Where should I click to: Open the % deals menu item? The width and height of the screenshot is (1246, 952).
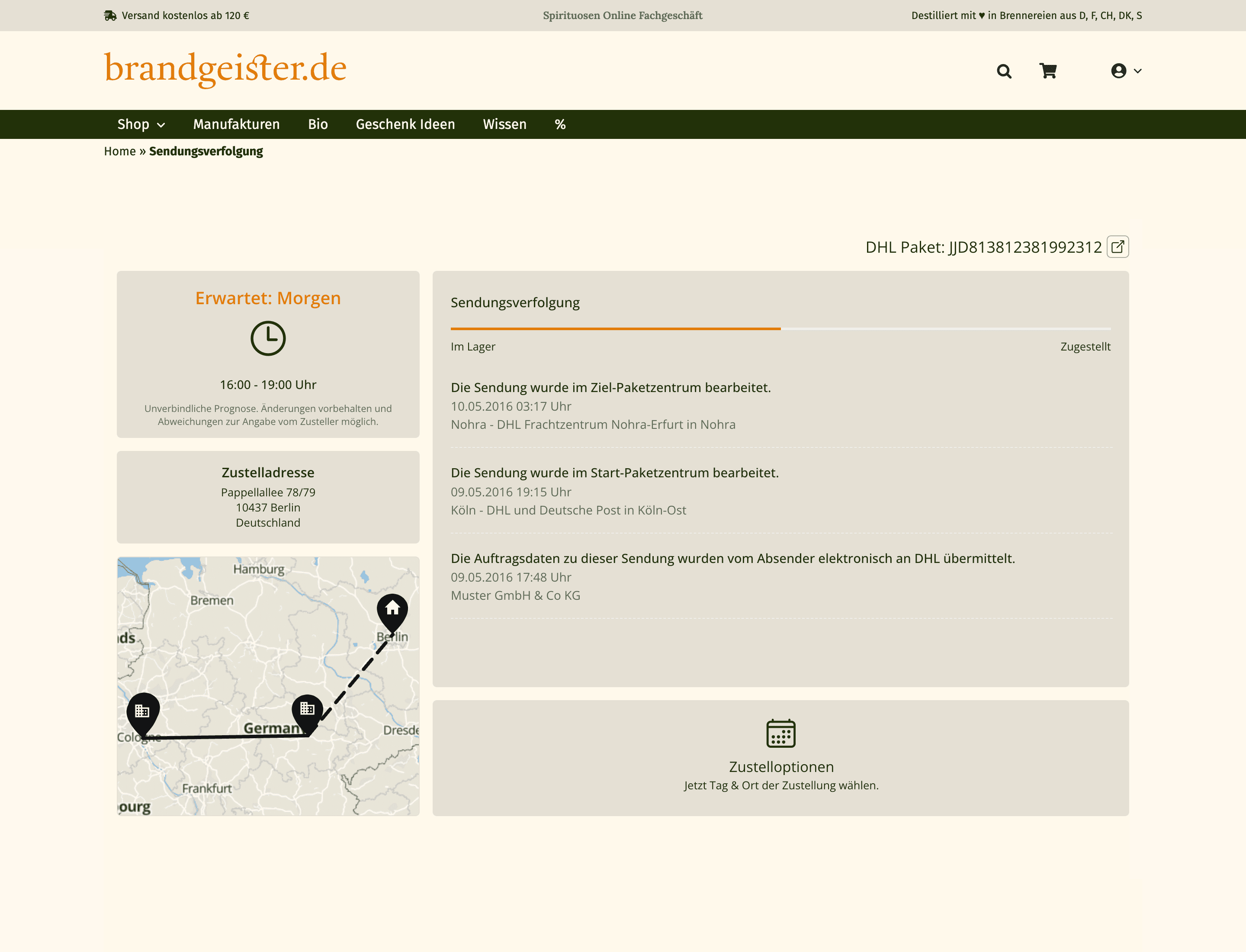560,124
